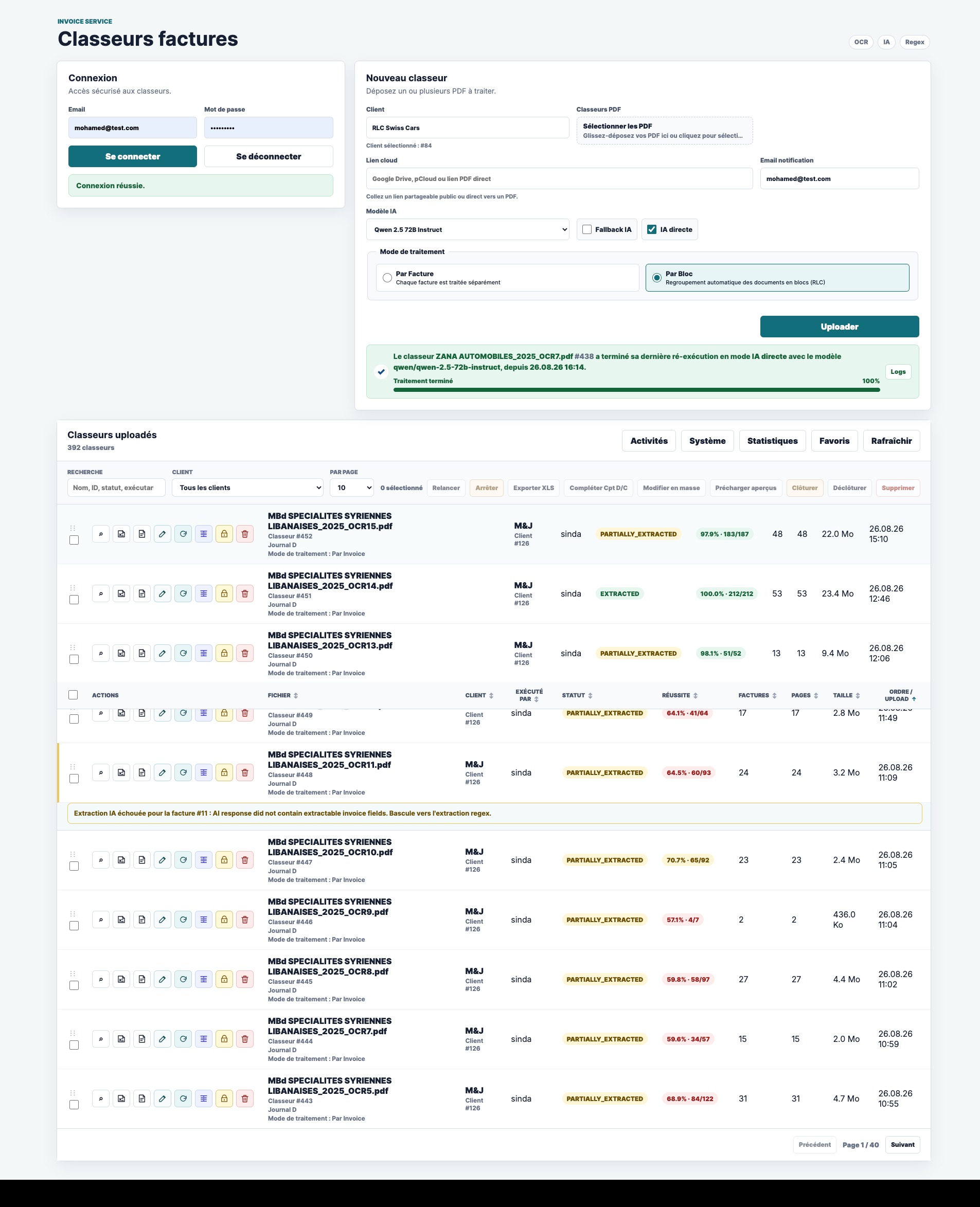Click the lock icon for OCR10.pdf row
The image size is (980, 1207).
(224, 860)
